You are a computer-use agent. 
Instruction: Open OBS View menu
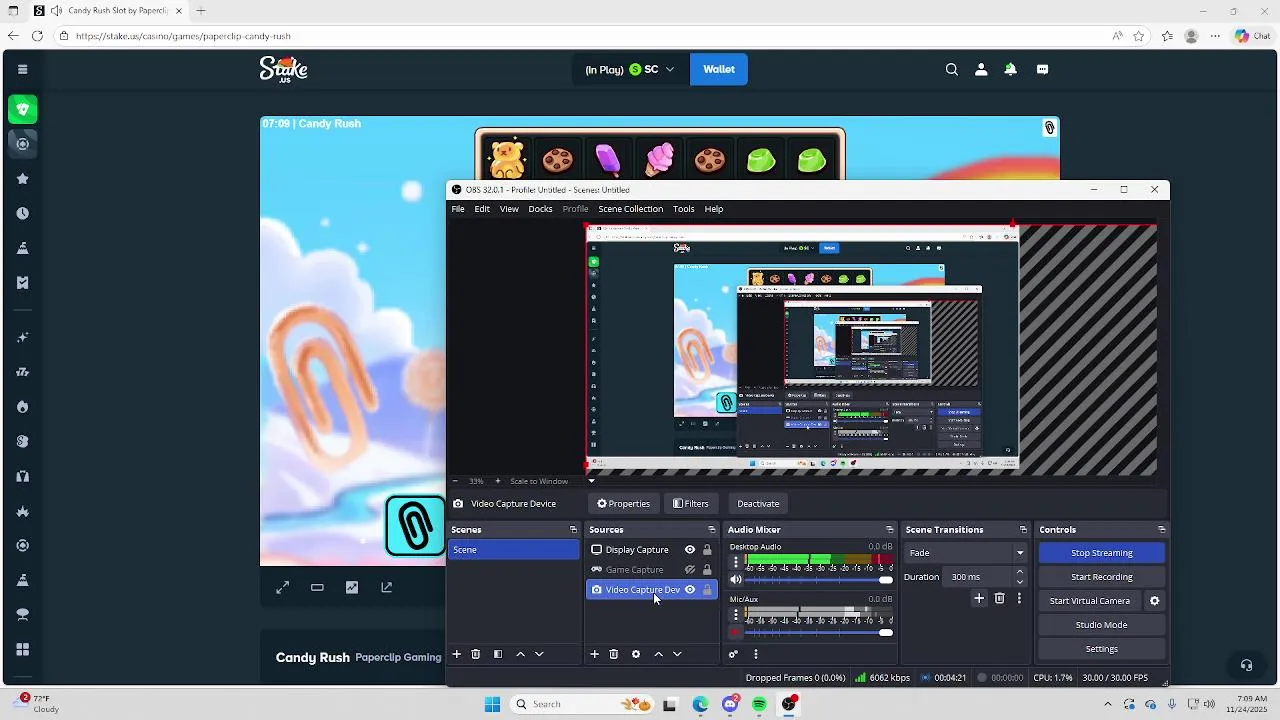coord(509,209)
